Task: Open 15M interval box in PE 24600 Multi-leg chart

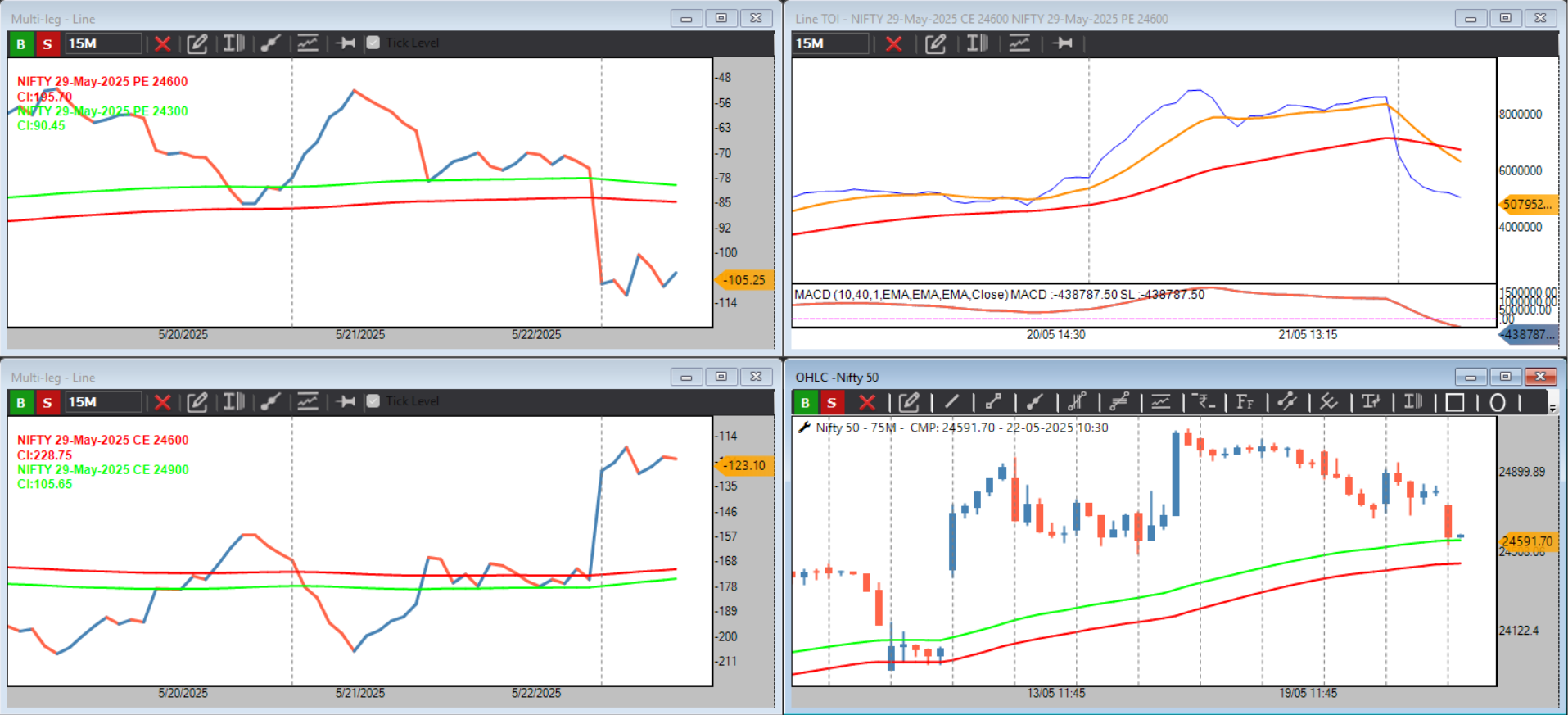Action: [103, 43]
